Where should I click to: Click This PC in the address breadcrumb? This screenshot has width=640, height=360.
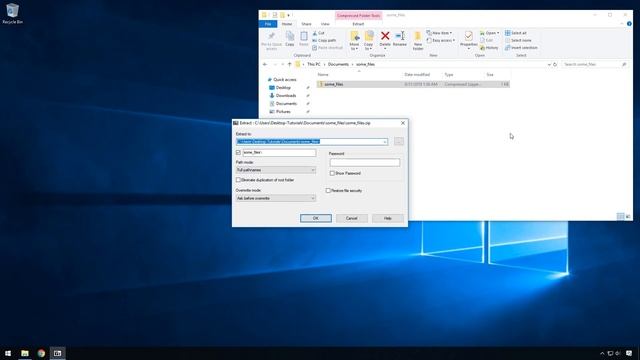coord(314,64)
